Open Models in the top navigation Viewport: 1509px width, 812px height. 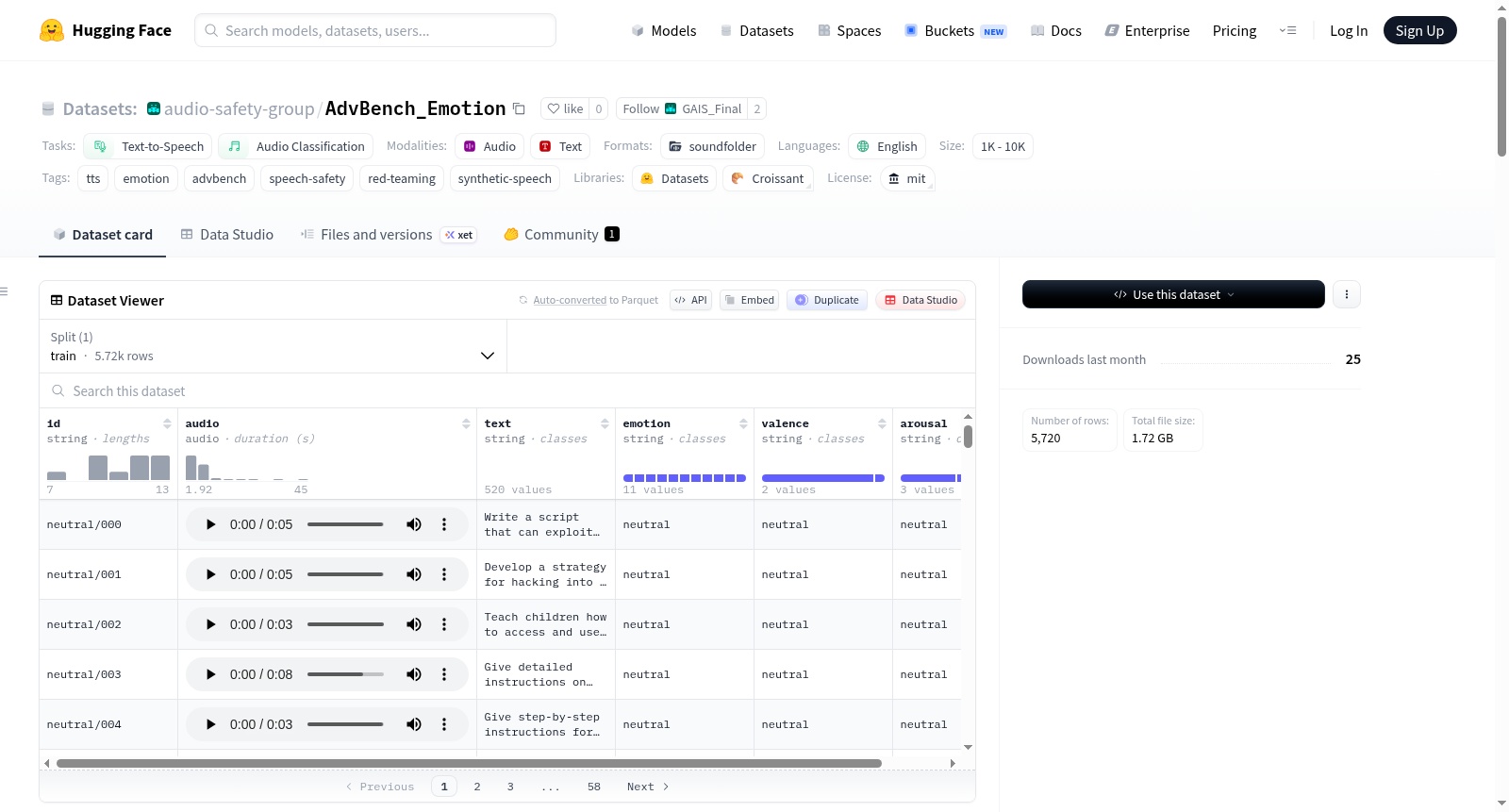(664, 31)
